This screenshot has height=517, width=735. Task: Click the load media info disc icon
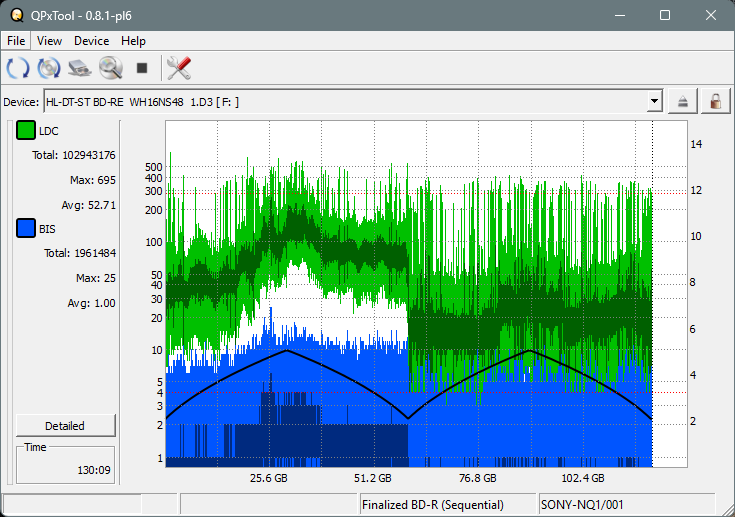tap(49, 68)
